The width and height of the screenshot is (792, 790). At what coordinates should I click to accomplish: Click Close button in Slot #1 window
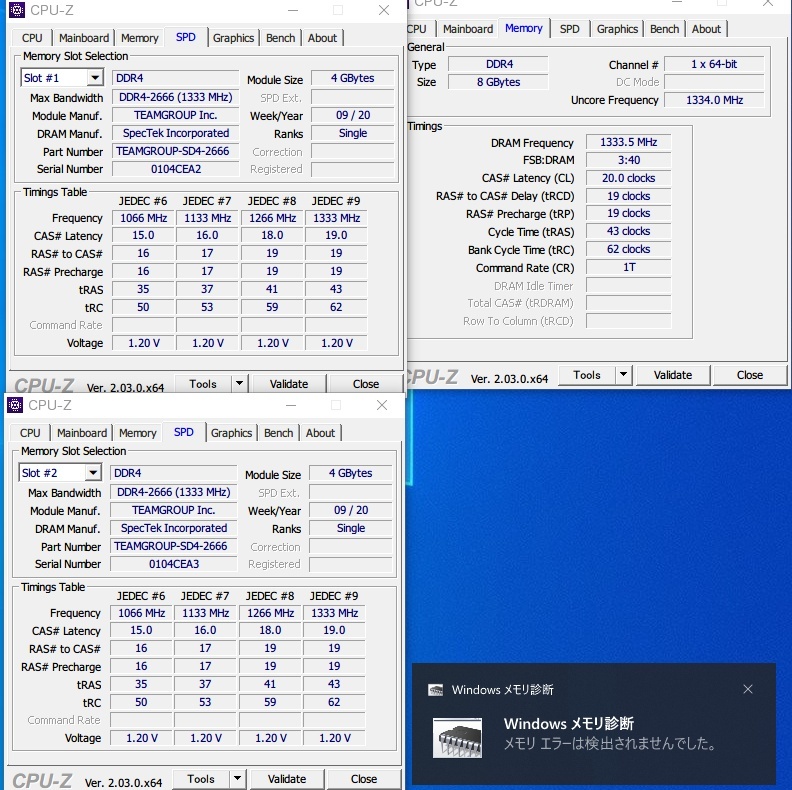366,383
